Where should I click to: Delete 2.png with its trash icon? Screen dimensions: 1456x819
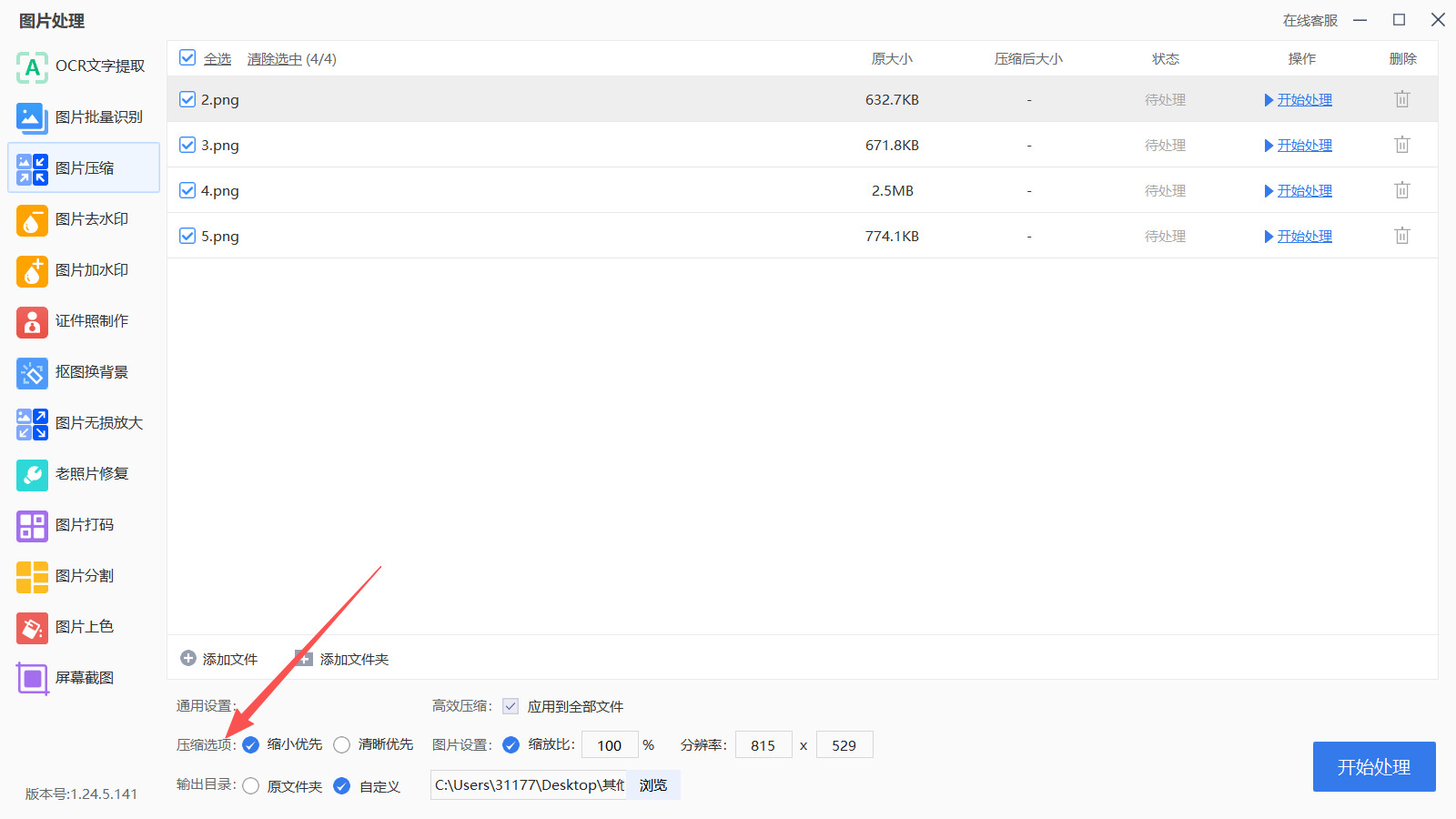[x=1402, y=99]
